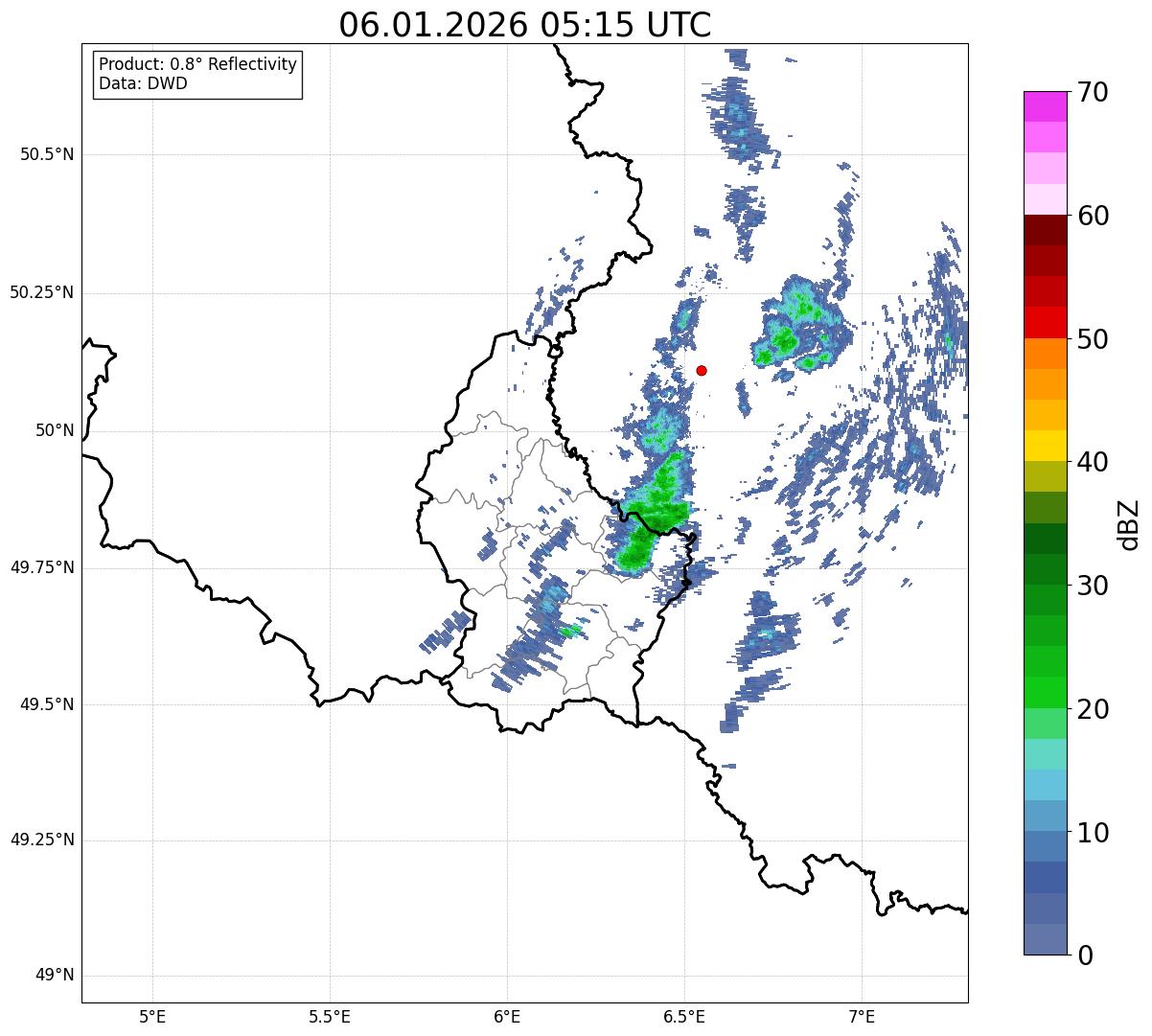Image resolution: width=1152 pixels, height=1036 pixels.
Task: Pick the yellow swatch just above 40
Action: [1046, 446]
